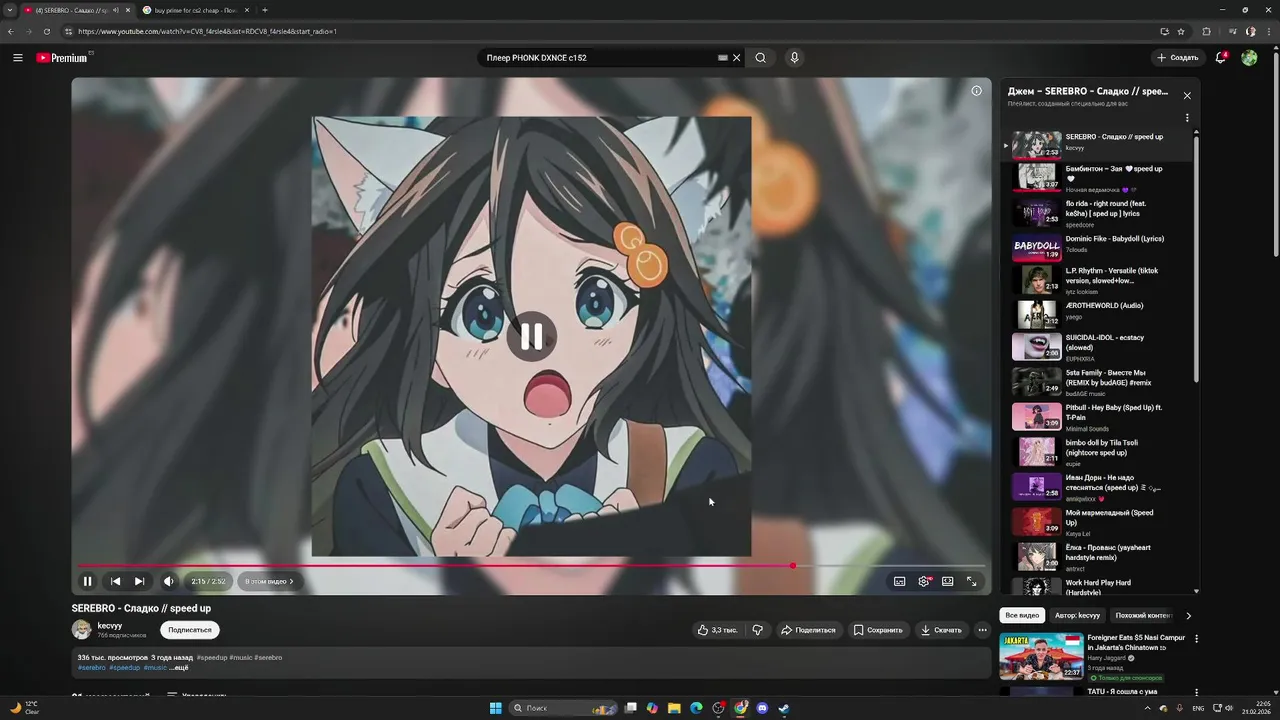Close the Джем playlist panel

[x=1187, y=96]
